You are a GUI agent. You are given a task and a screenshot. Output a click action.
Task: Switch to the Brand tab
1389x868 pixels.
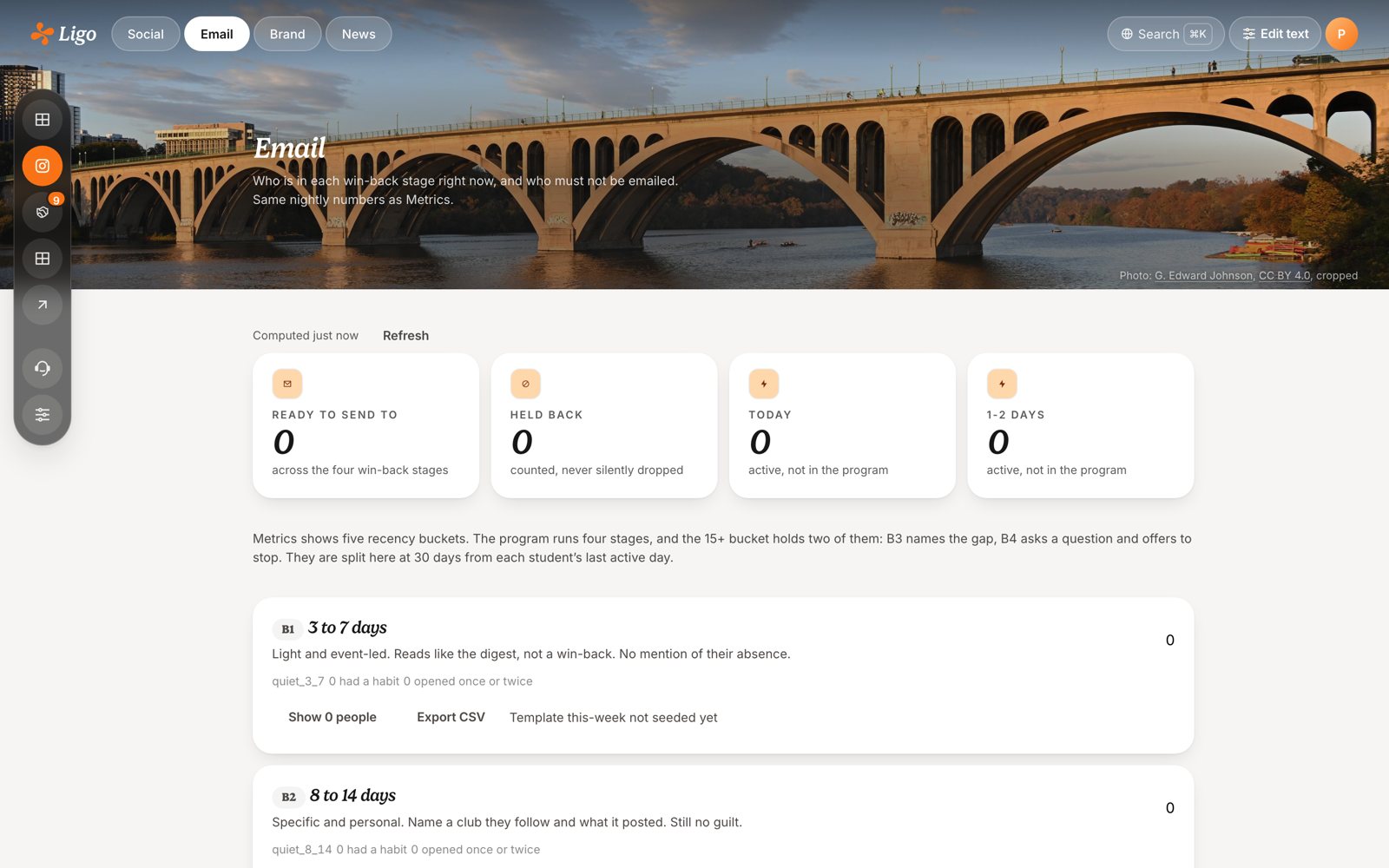pos(287,34)
